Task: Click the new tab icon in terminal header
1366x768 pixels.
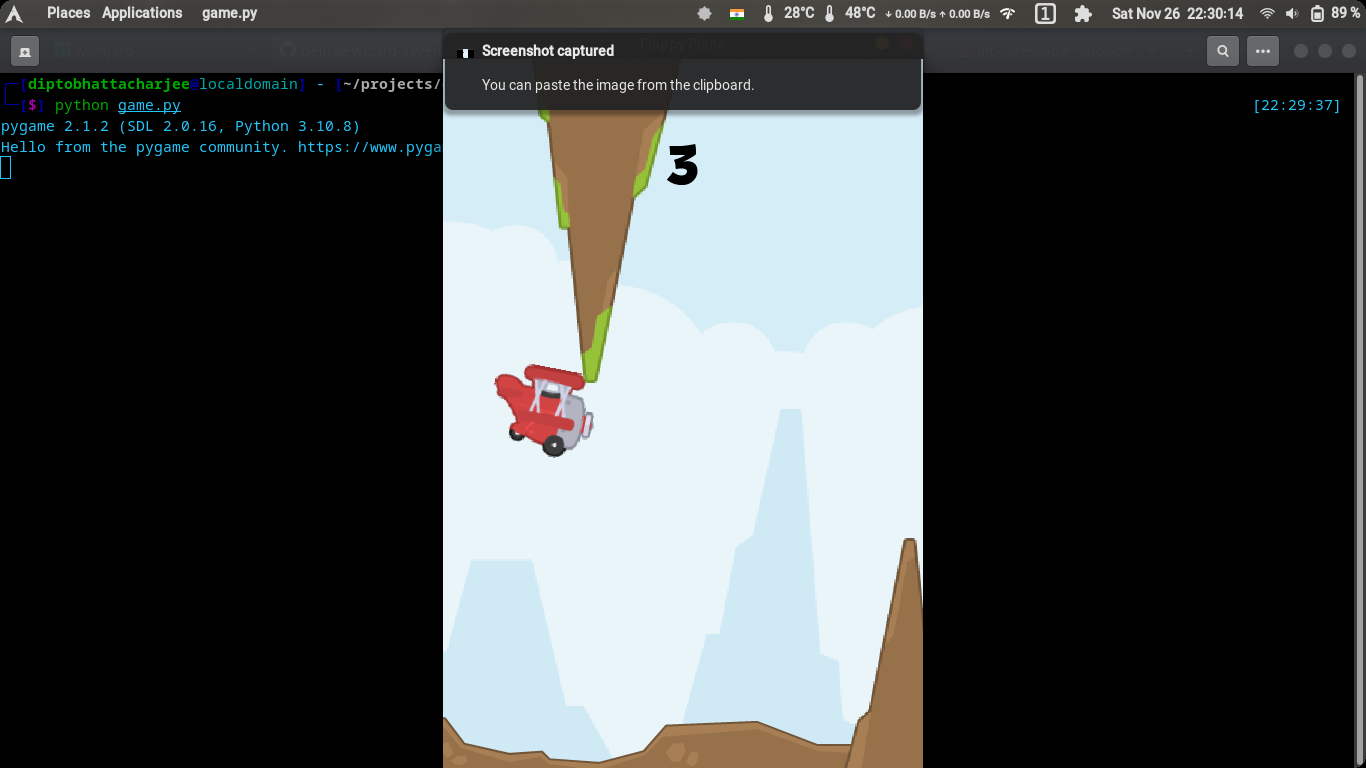Action: [25, 51]
